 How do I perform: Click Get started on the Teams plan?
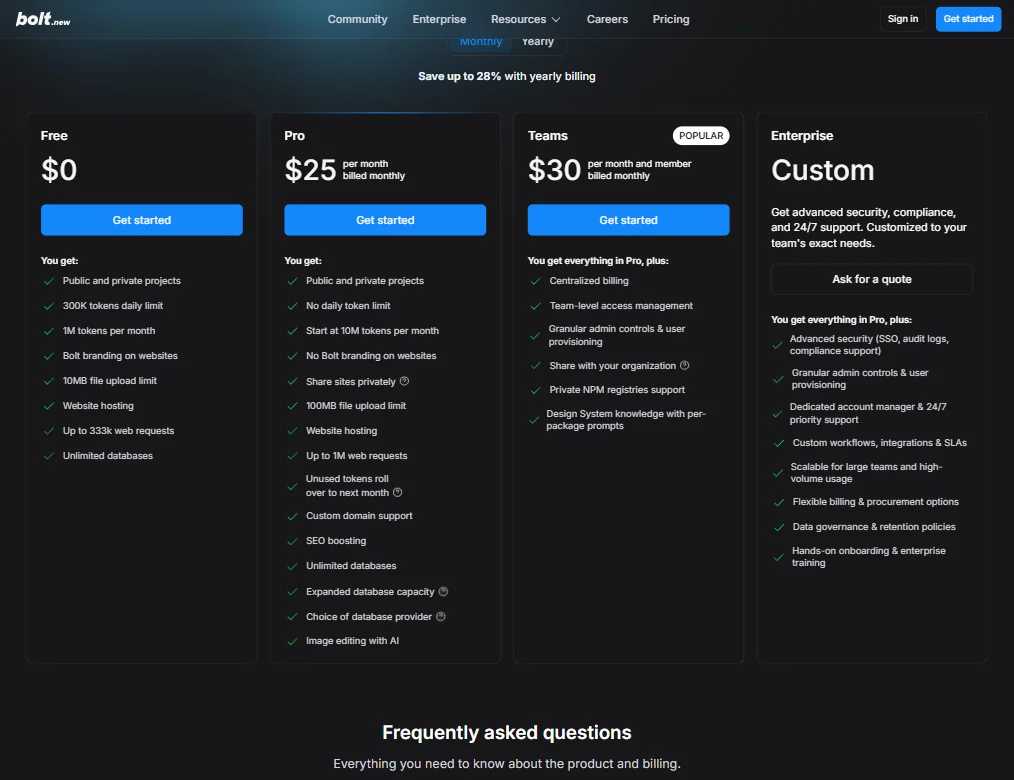tap(629, 220)
